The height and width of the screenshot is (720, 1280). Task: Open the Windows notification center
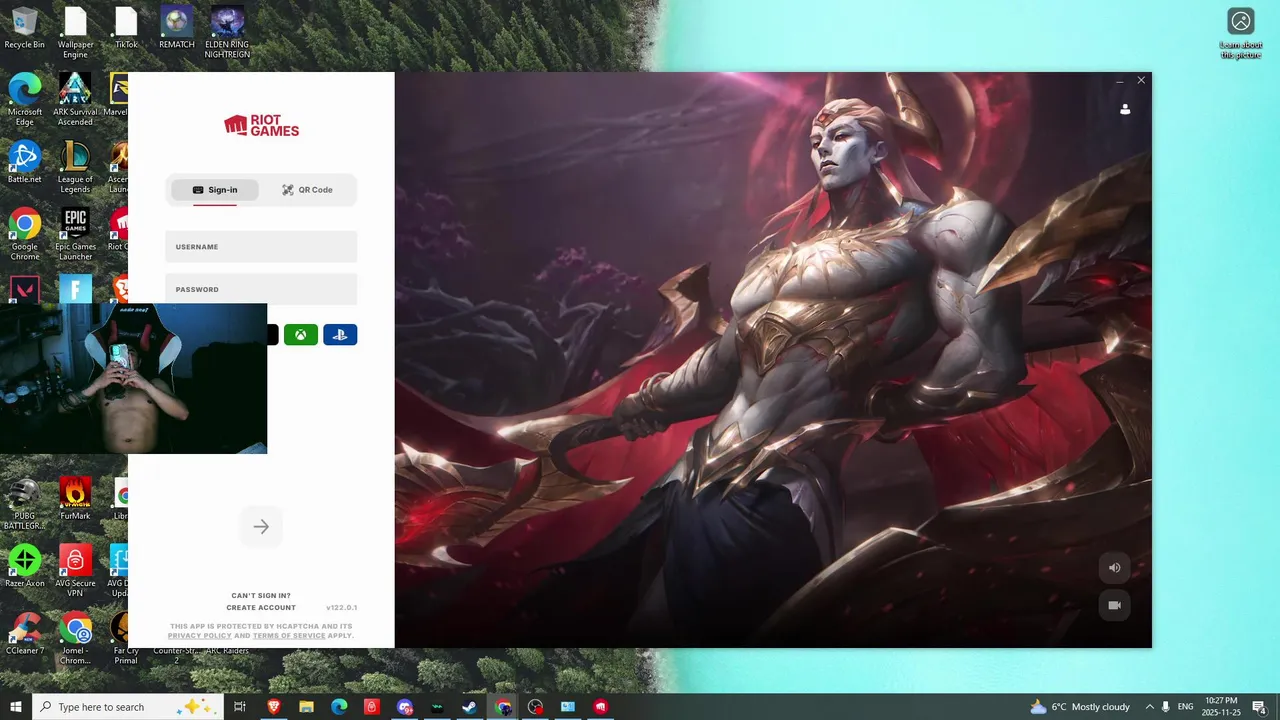pyautogui.click(x=1259, y=707)
